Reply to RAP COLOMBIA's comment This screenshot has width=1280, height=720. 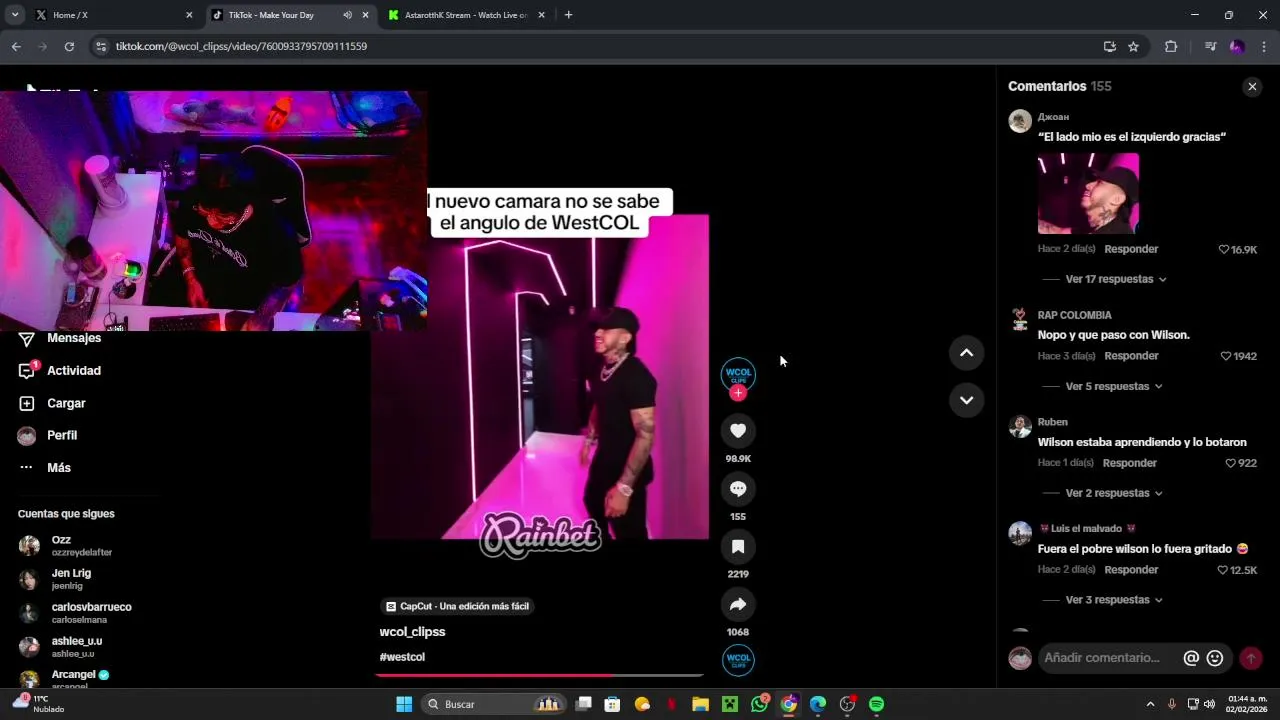pos(1131,356)
